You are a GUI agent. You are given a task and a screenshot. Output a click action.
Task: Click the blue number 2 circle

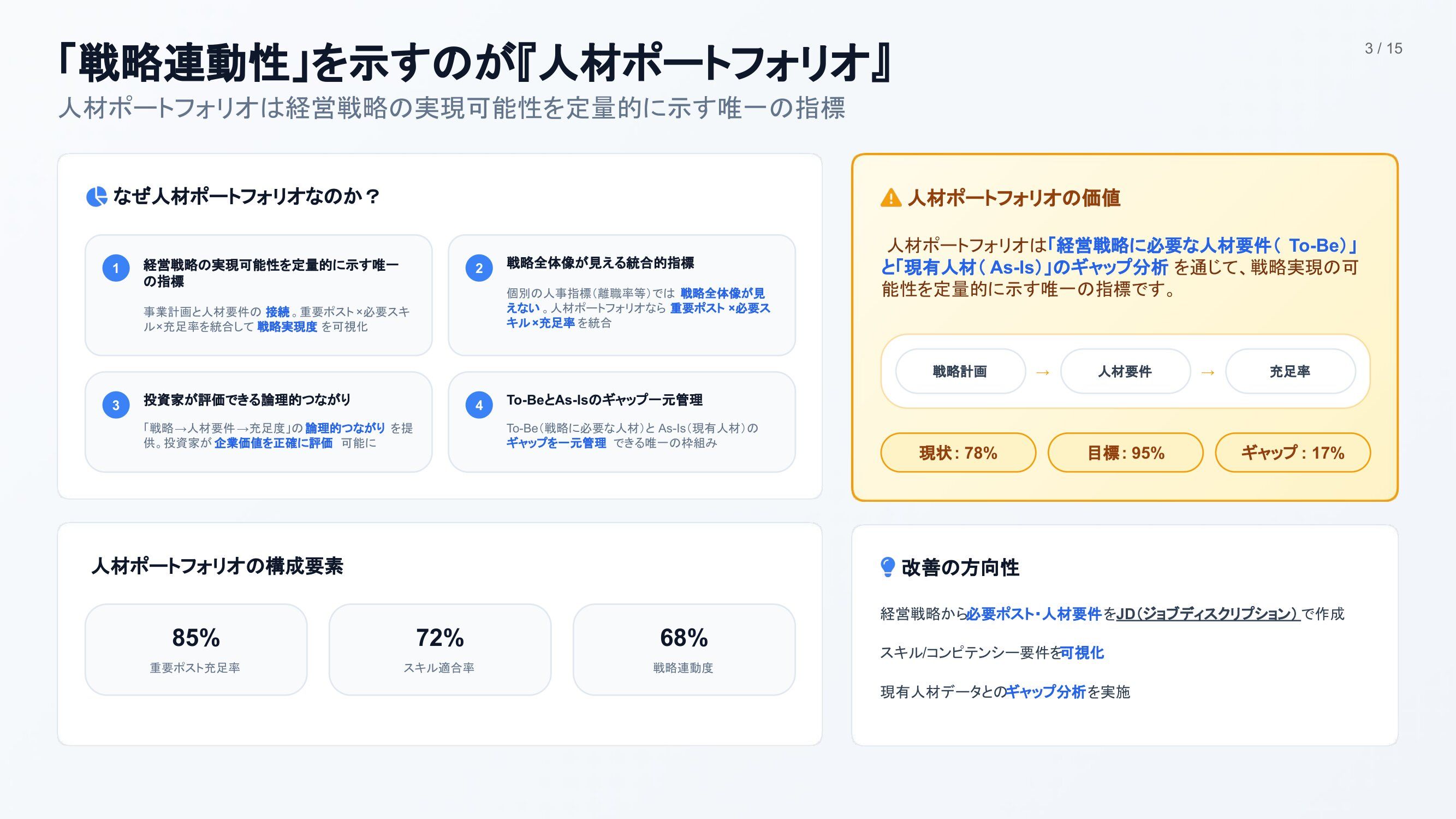pos(479,268)
